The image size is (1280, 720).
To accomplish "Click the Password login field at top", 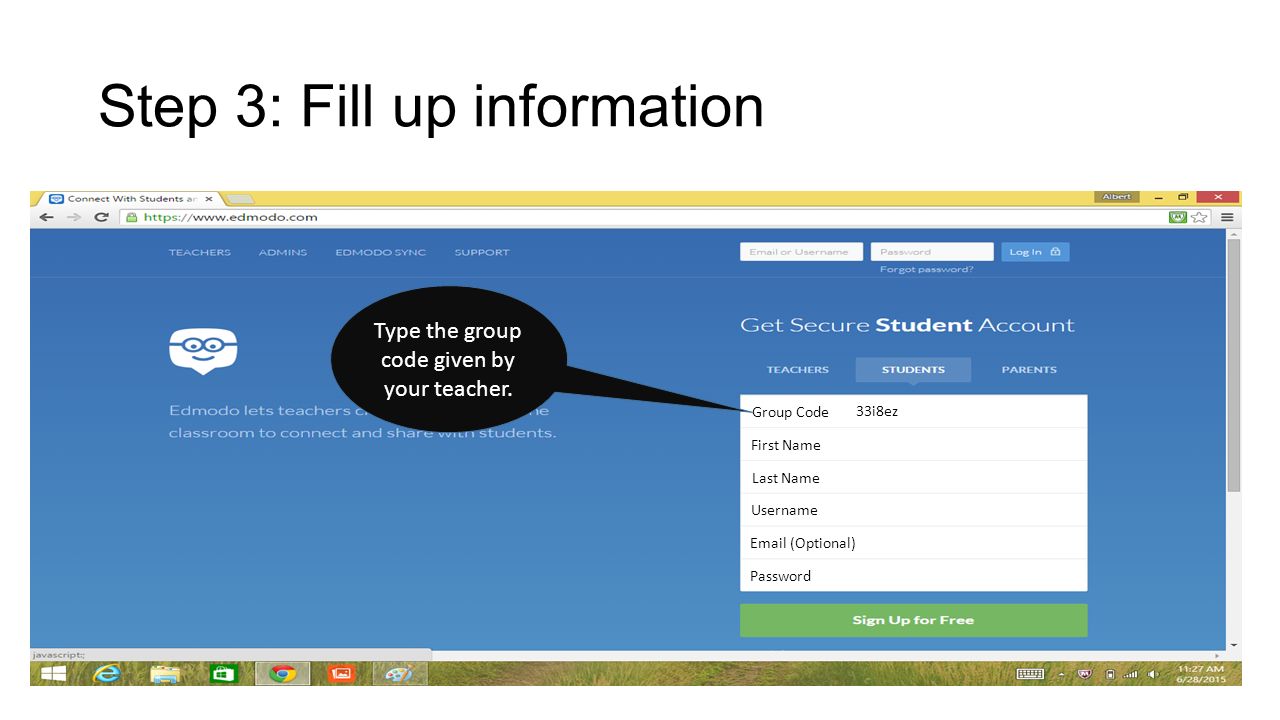I will 932,252.
